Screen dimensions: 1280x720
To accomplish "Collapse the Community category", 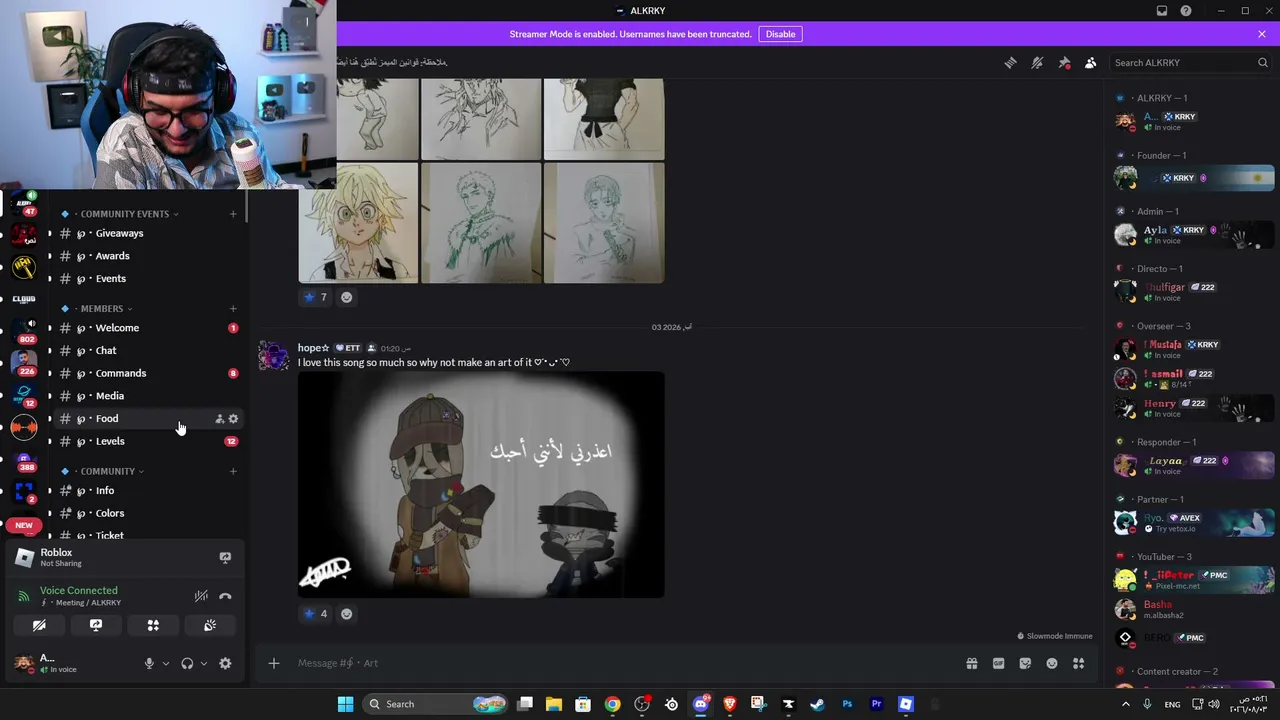I will 107,471.
